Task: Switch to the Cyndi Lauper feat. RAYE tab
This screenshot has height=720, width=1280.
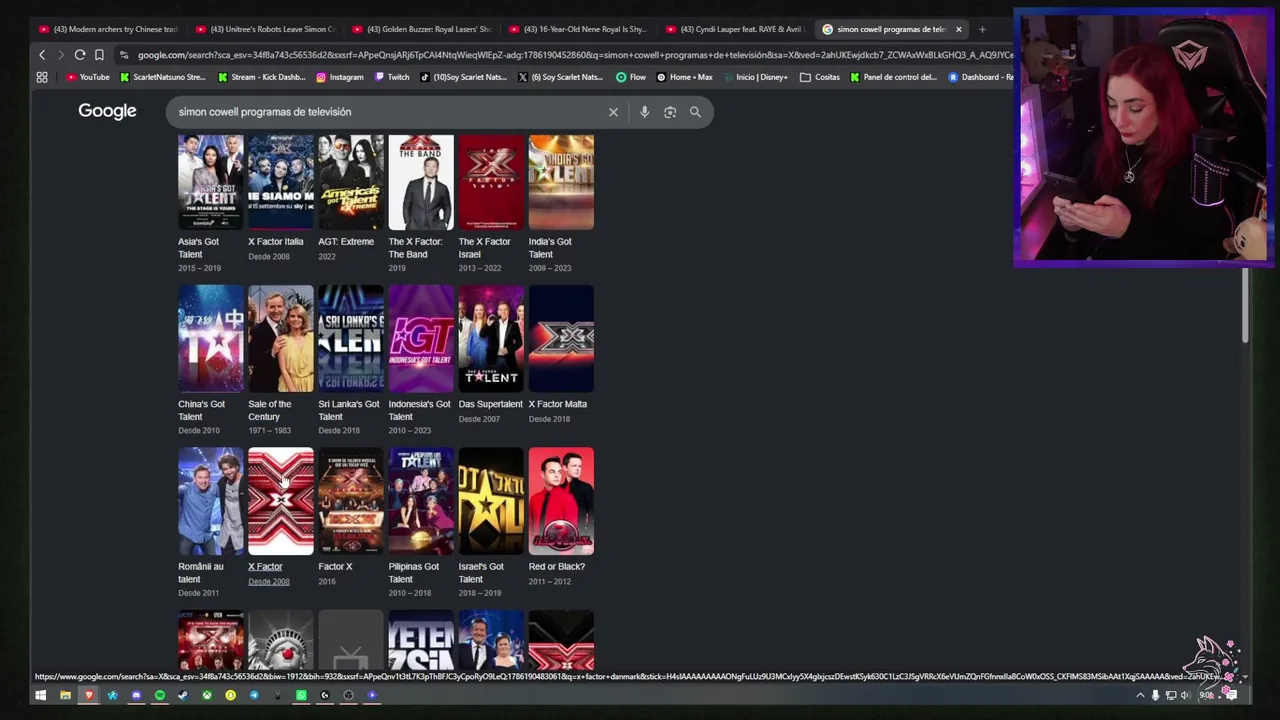Action: point(735,29)
